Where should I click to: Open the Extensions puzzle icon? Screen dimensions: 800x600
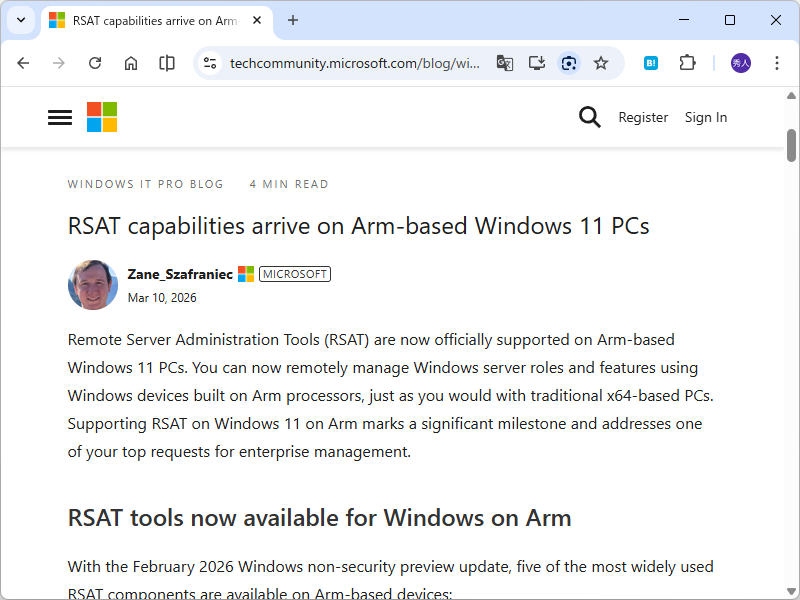[687, 63]
